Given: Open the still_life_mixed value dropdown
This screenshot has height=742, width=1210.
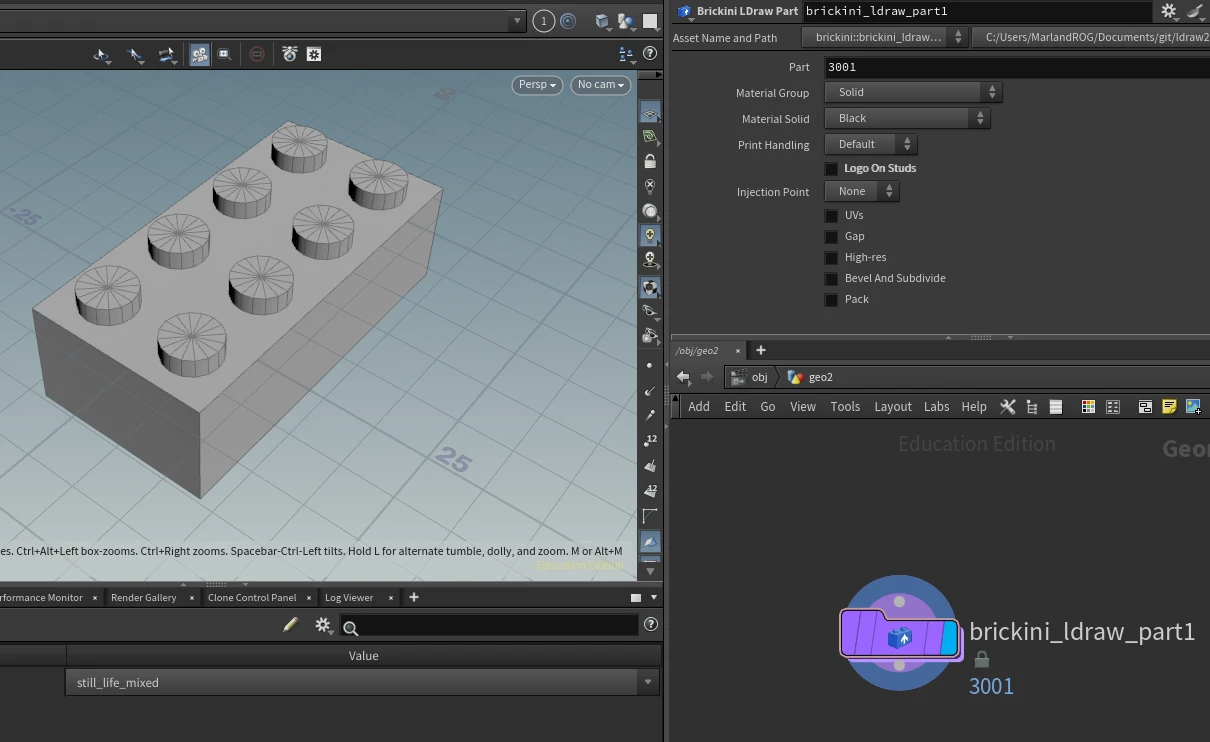Looking at the screenshot, I should [363, 682].
